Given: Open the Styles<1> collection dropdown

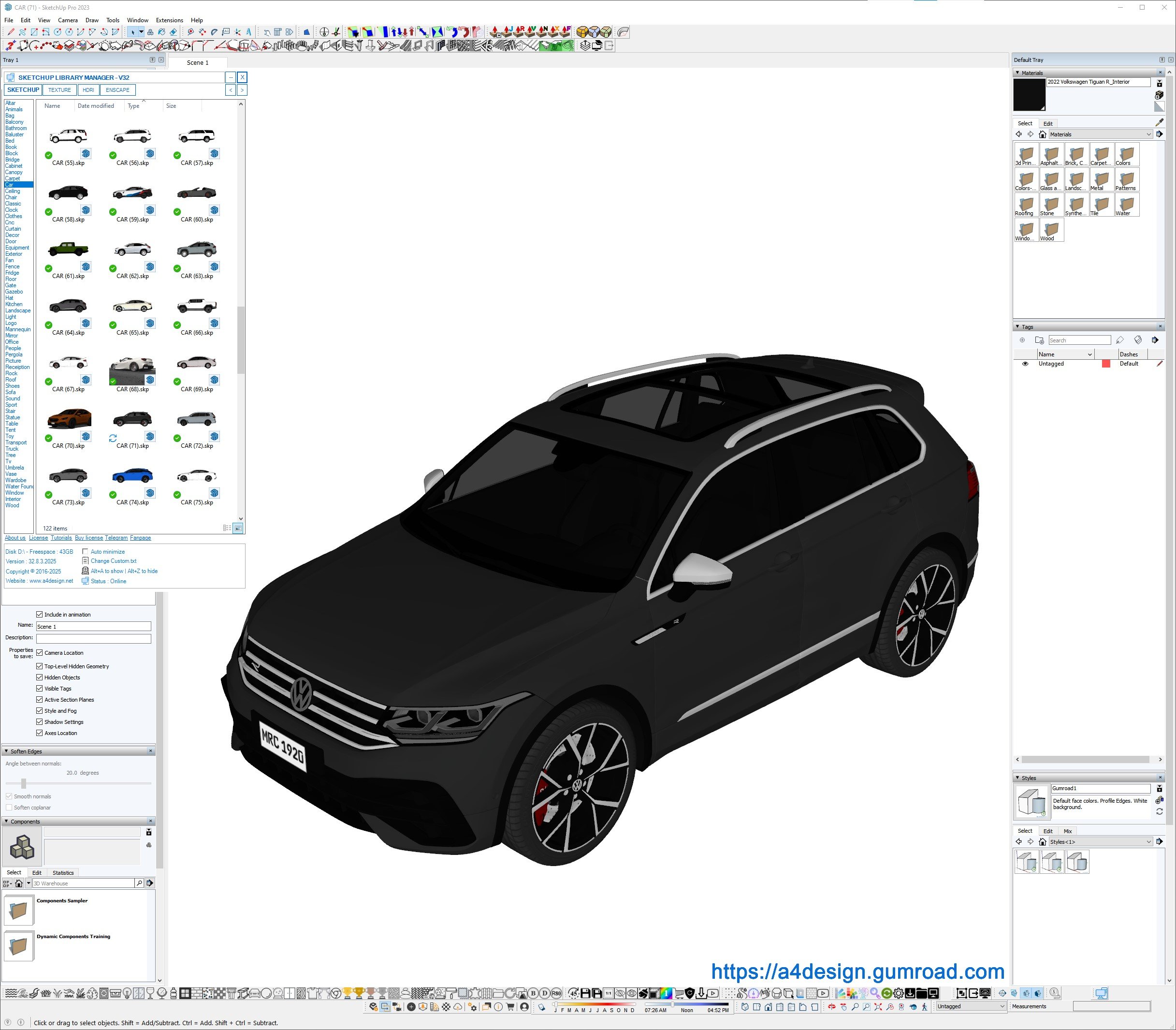Looking at the screenshot, I should 1148,841.
